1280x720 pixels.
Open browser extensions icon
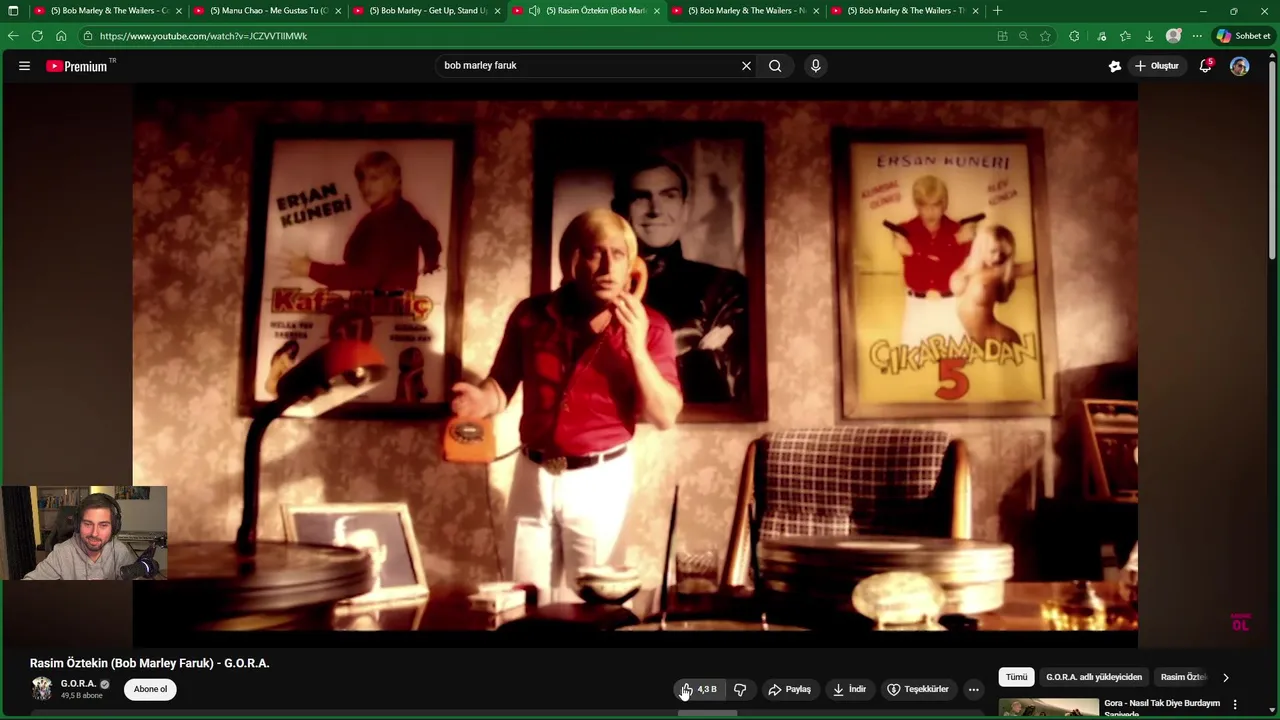1074,36
